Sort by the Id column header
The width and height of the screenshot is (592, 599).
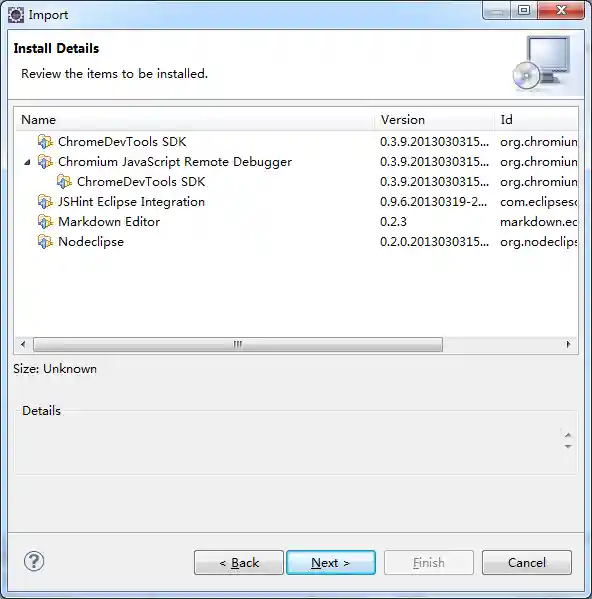click(536, 120)
